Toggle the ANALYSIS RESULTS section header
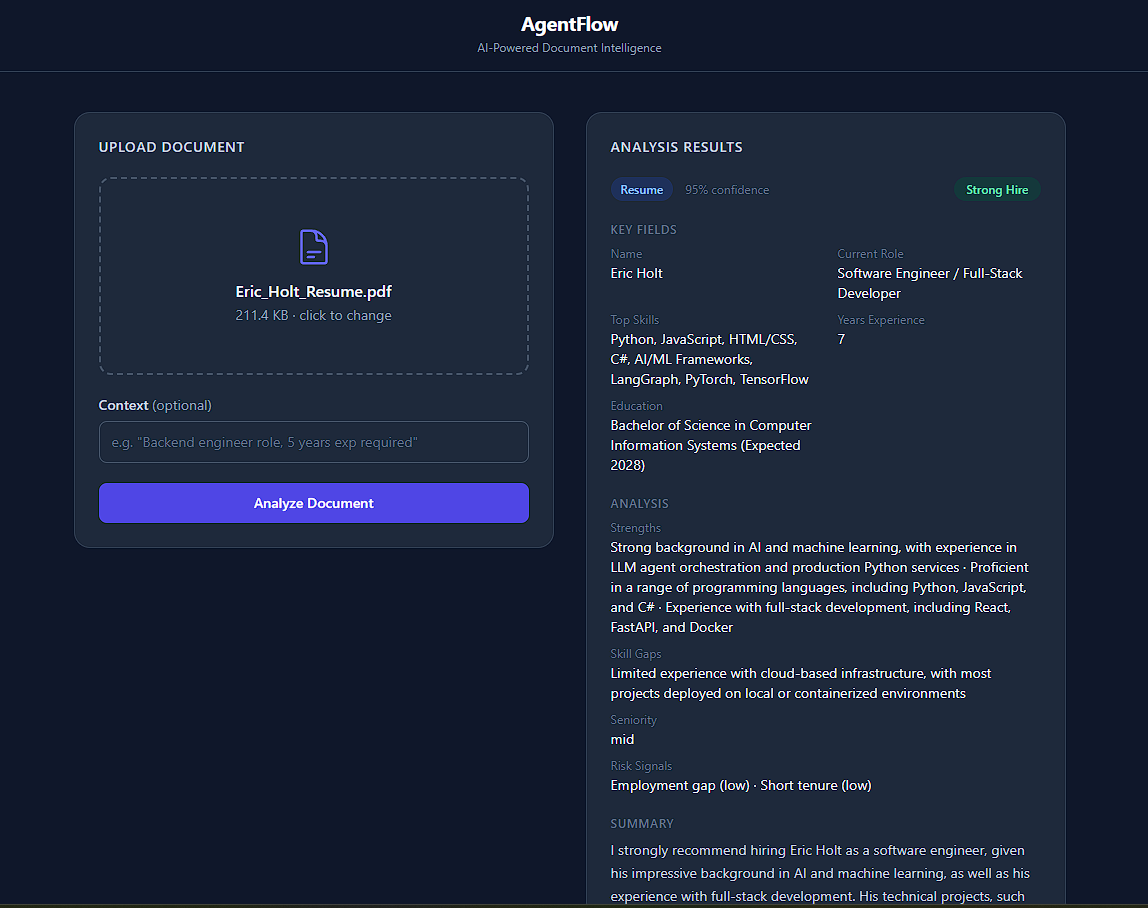 click(x=675, y=146)
